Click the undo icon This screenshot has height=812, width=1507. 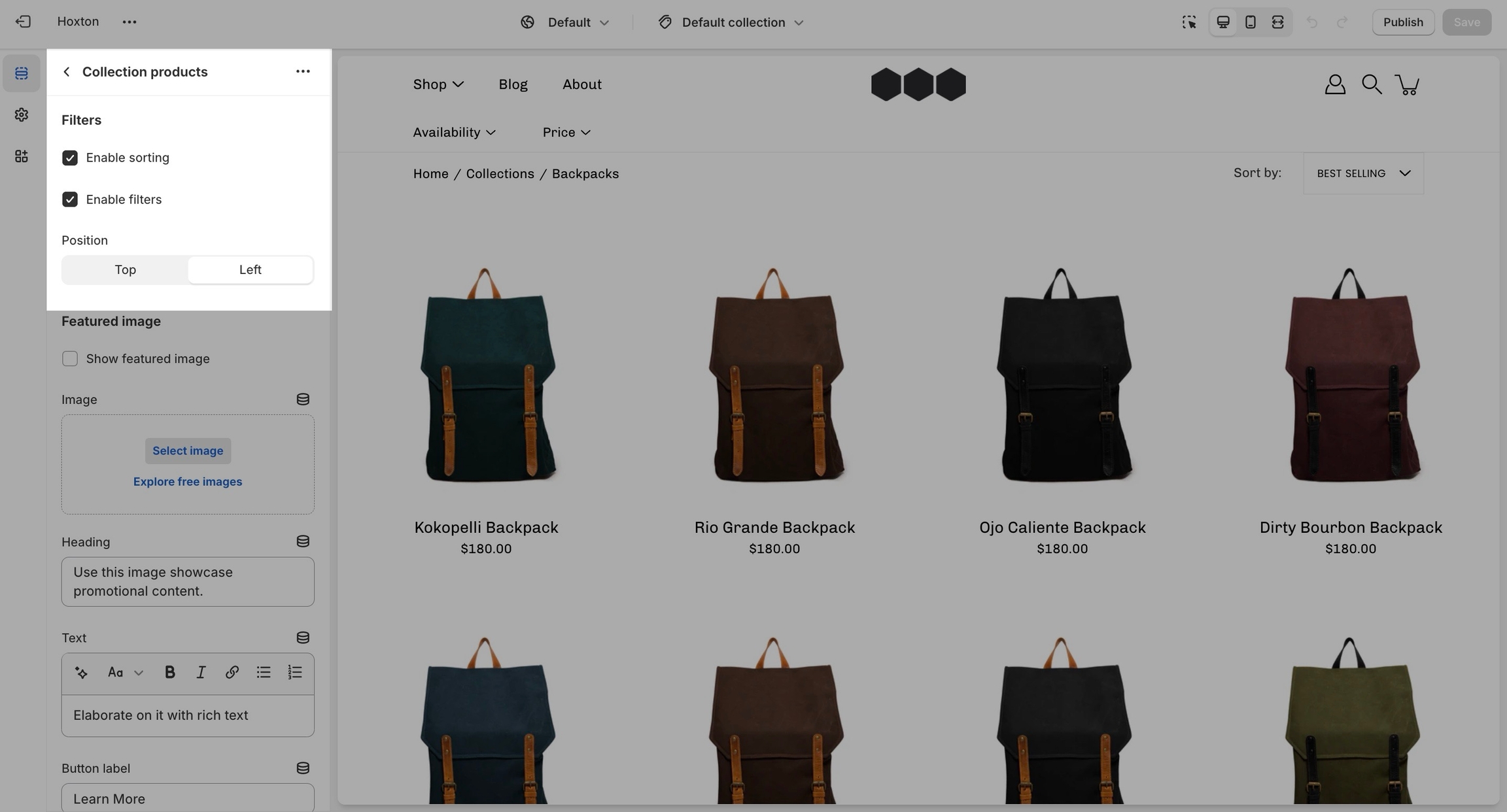point(1311,22)
